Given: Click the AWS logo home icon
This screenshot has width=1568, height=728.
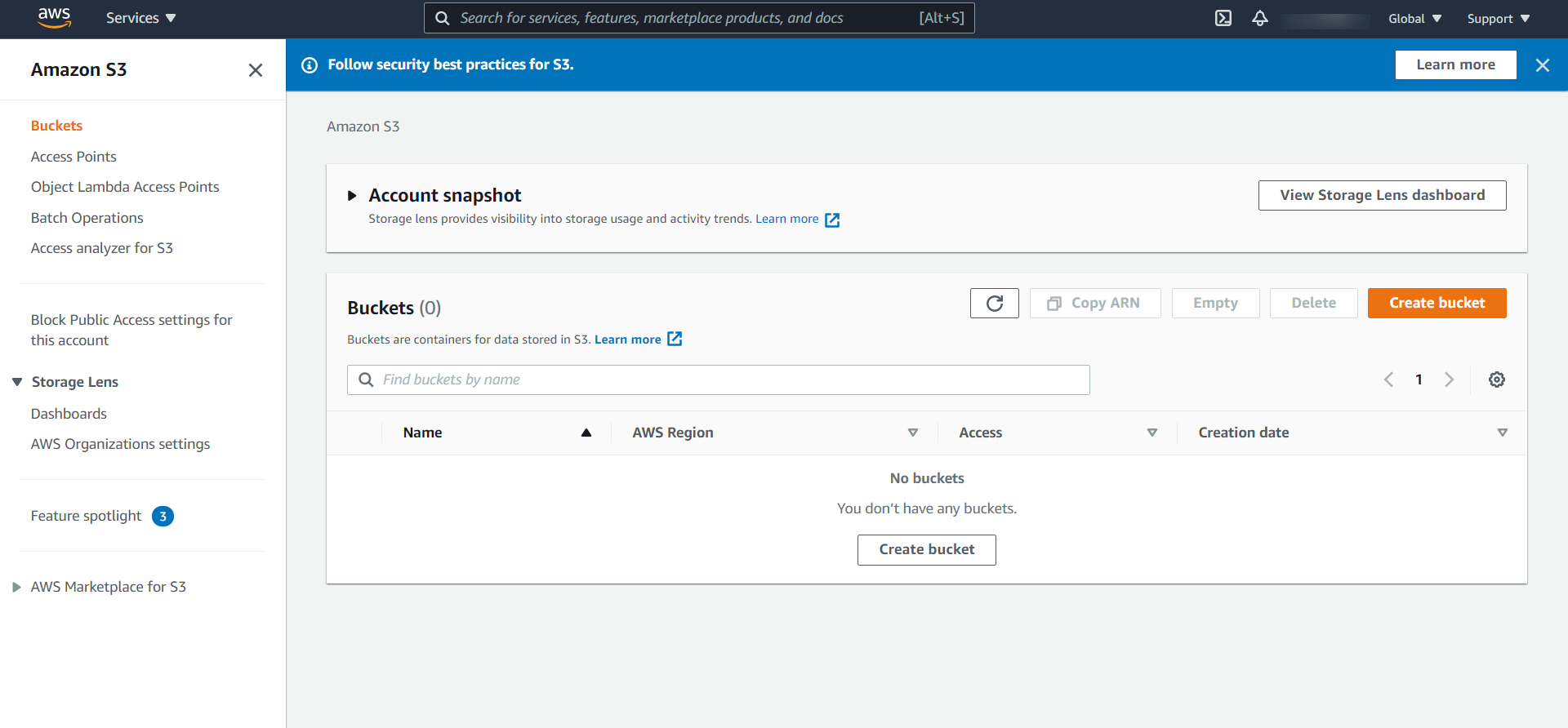Looking at the screenshot, I should pyautogui.click(x=54, y=18).
